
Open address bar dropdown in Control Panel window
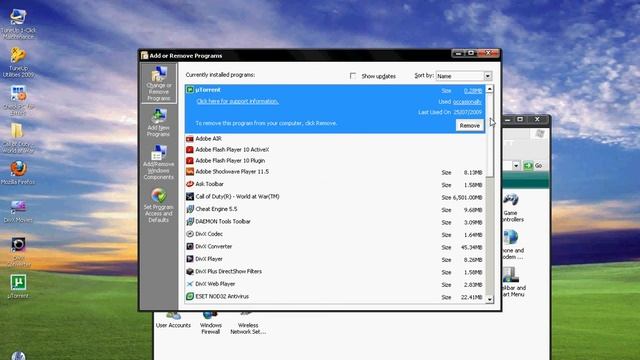pos(516,166)
